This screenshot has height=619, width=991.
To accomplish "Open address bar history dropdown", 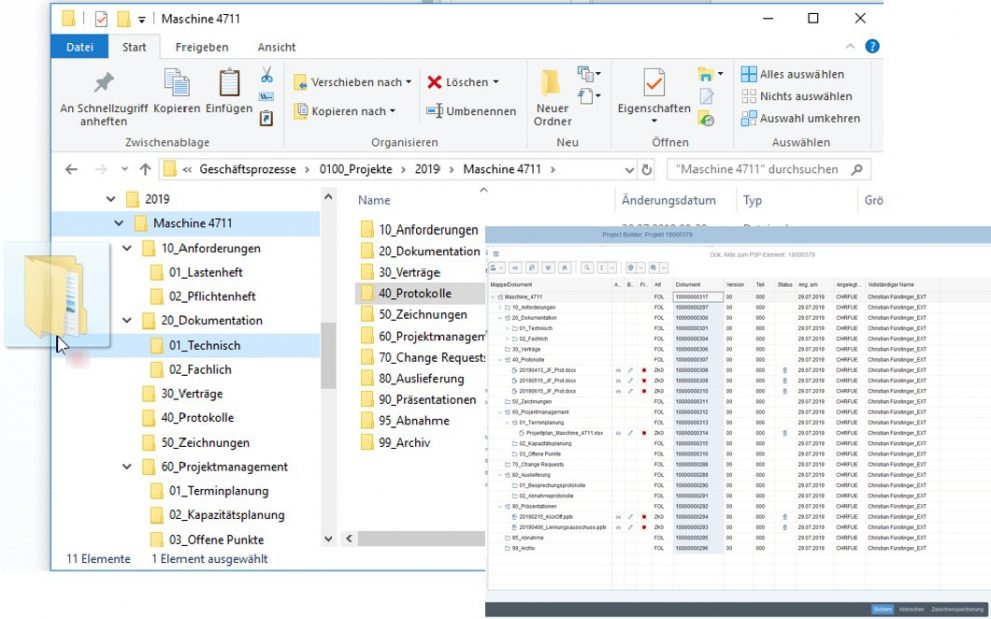I will pos(629,169).
